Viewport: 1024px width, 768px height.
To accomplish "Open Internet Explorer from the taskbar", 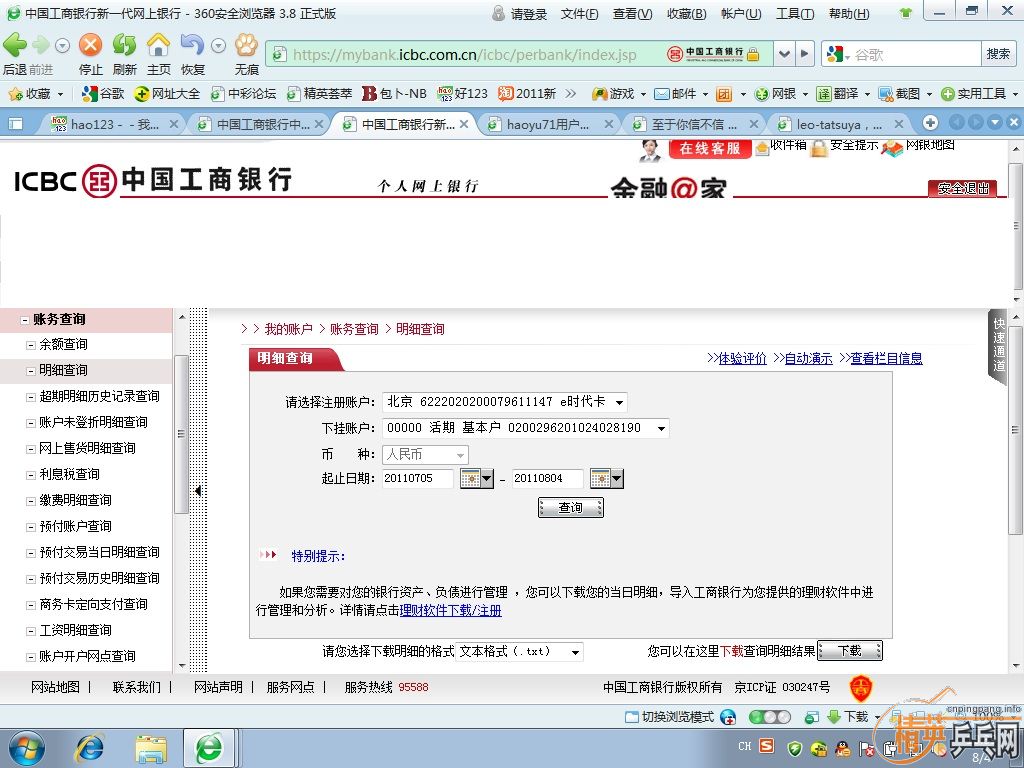I will tap(90, 748).
